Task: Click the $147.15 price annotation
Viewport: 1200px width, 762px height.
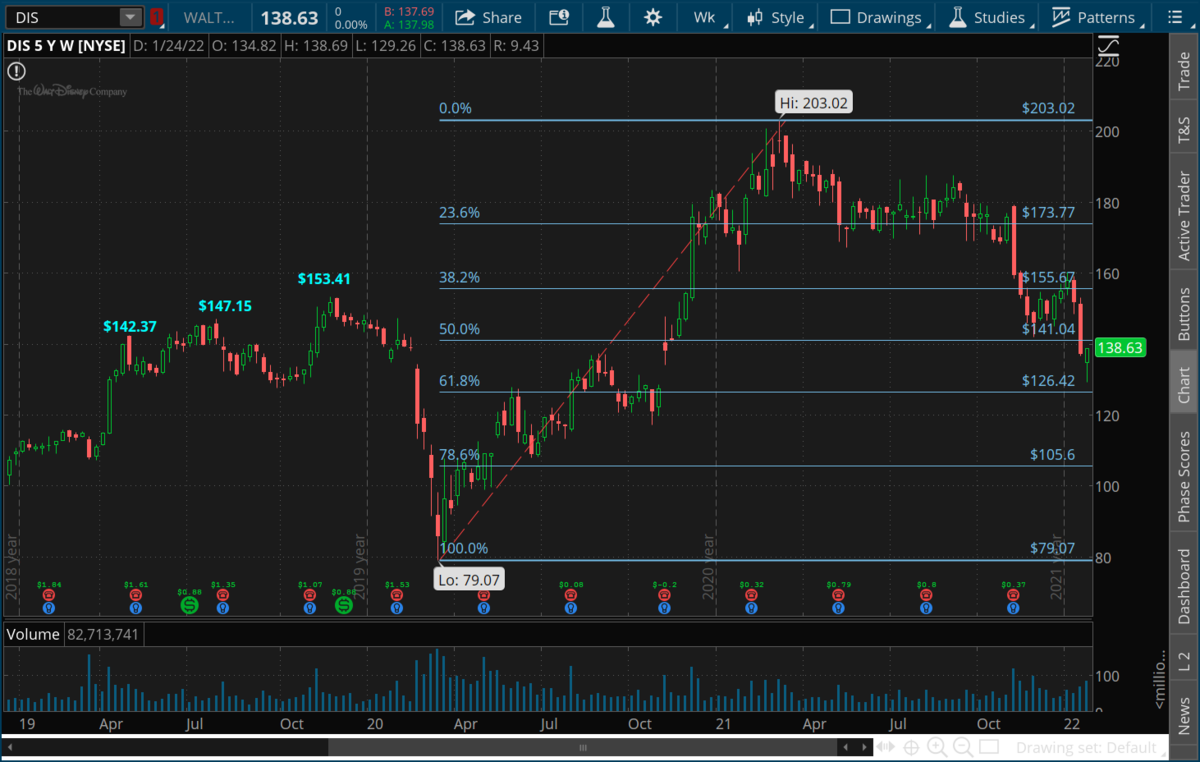Action: pos(225,305)
